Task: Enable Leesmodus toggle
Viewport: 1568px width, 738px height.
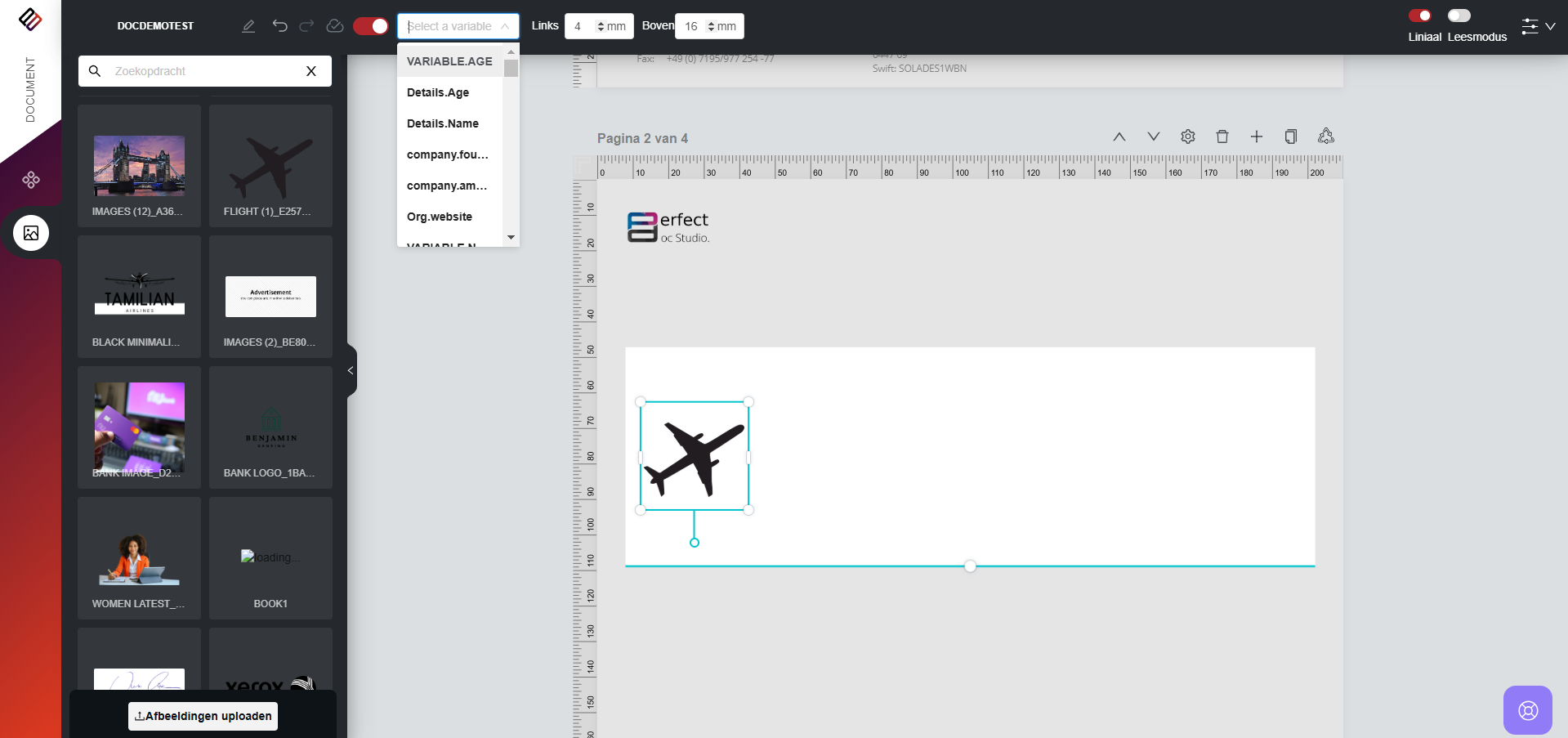Action: [x=1459, y=16]
